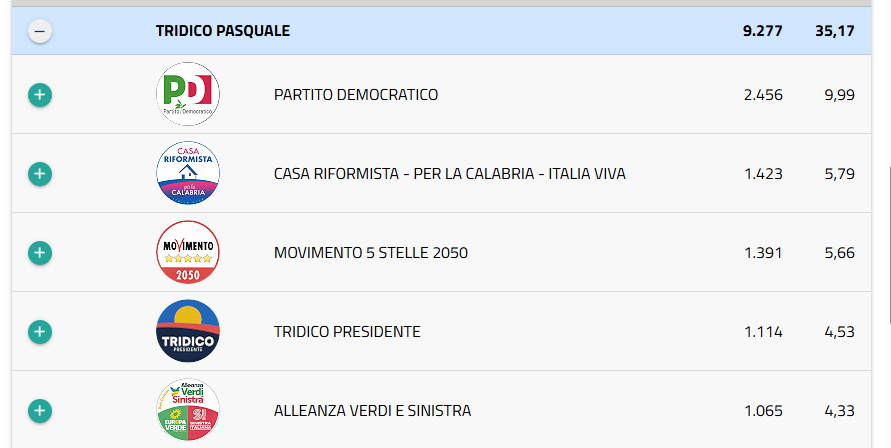The image size is (891, 448).
Task: Click the Partito Democratico party logo
Action: [188, 94]
